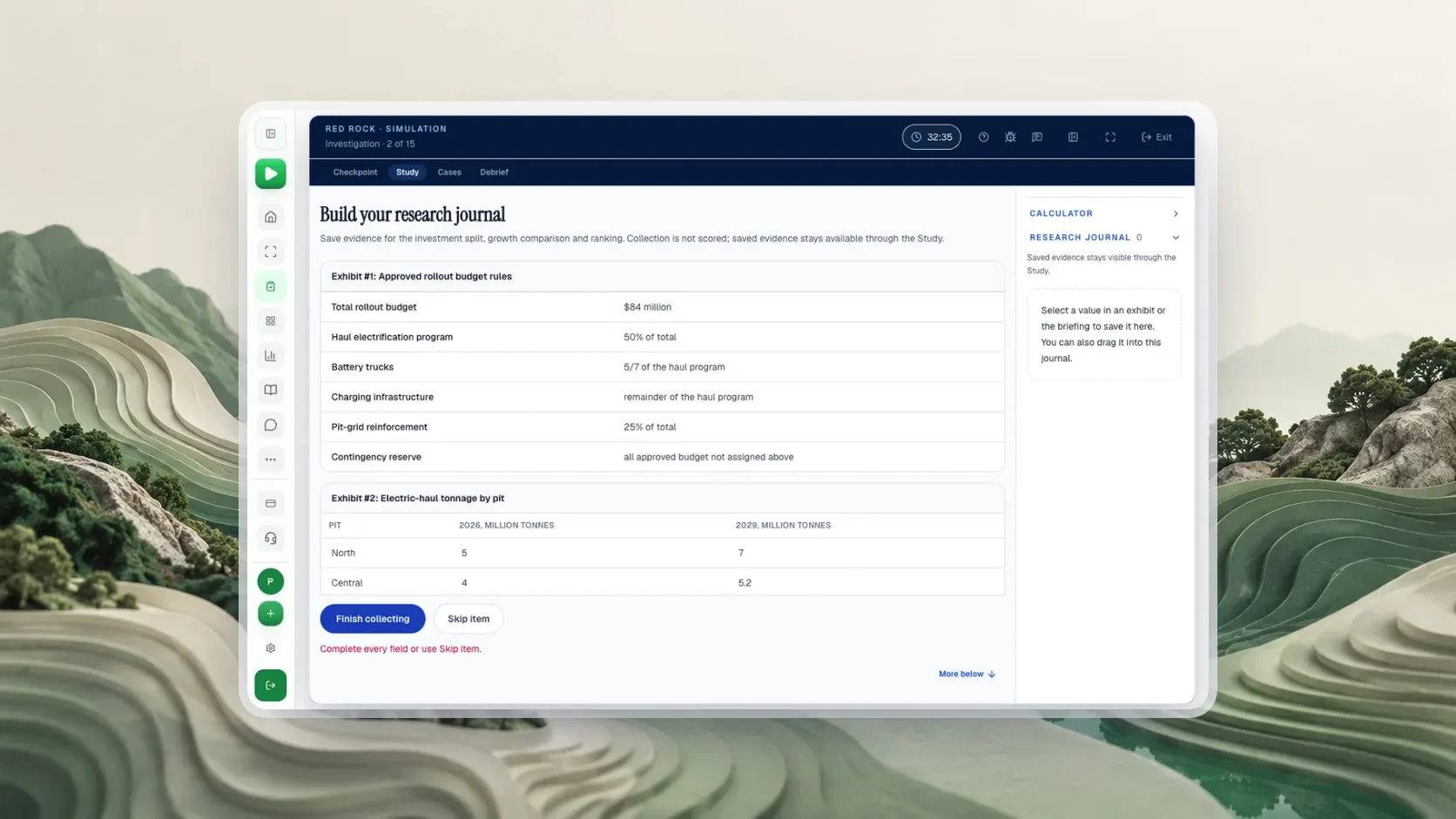Screen dimensions: 1456x819
Task: Open the grid apps icon in sidebar
Action: tap(270, 321)
